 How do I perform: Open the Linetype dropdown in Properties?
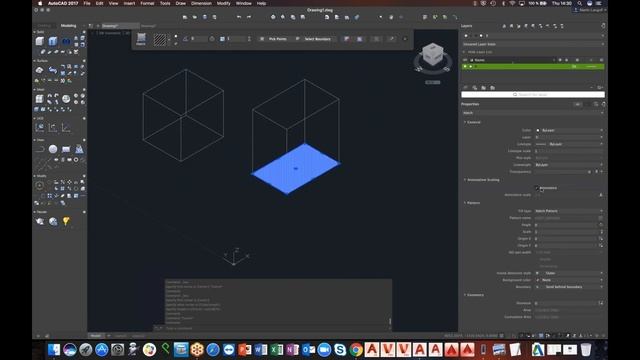tap(569, 144)
